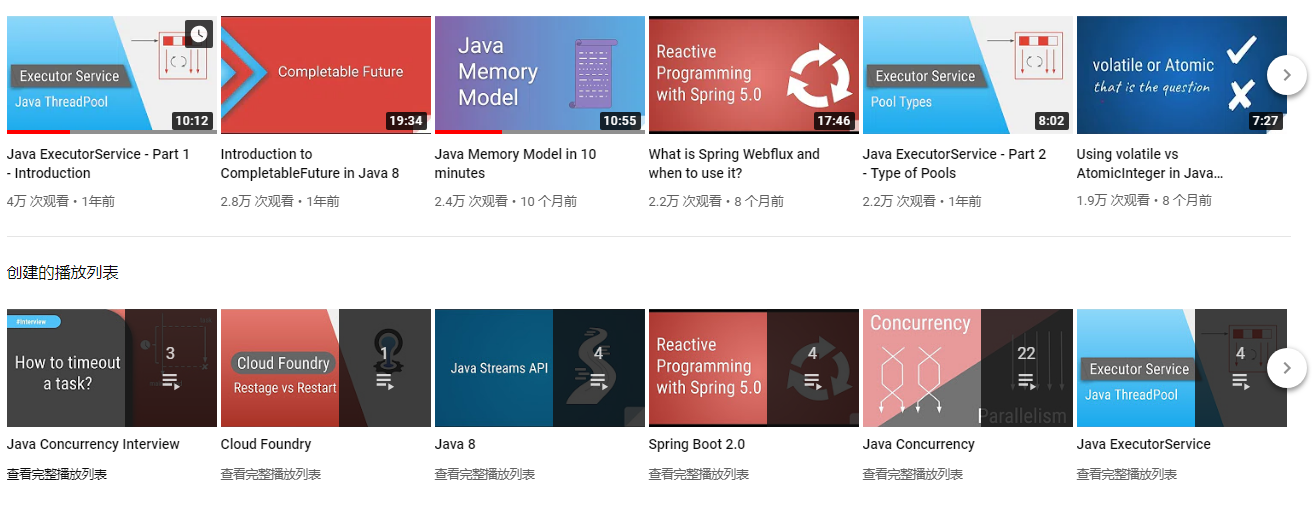The height and width of the screenshot is (505, 1316).
Task: View full playlist under Cloud Foundry
Action: 271,474
